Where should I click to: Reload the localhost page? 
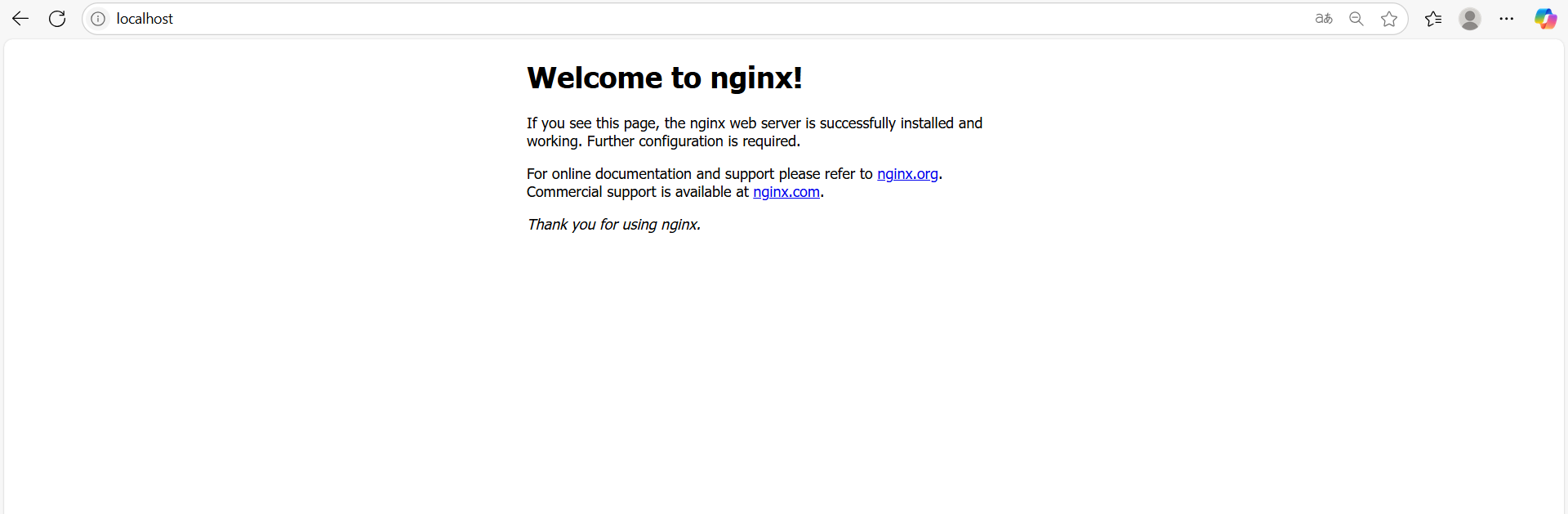pos(57,19)
